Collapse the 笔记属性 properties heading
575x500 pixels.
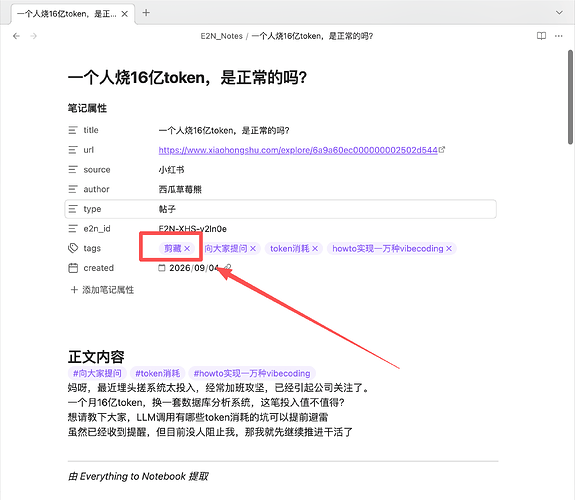(x=87, y=108)
